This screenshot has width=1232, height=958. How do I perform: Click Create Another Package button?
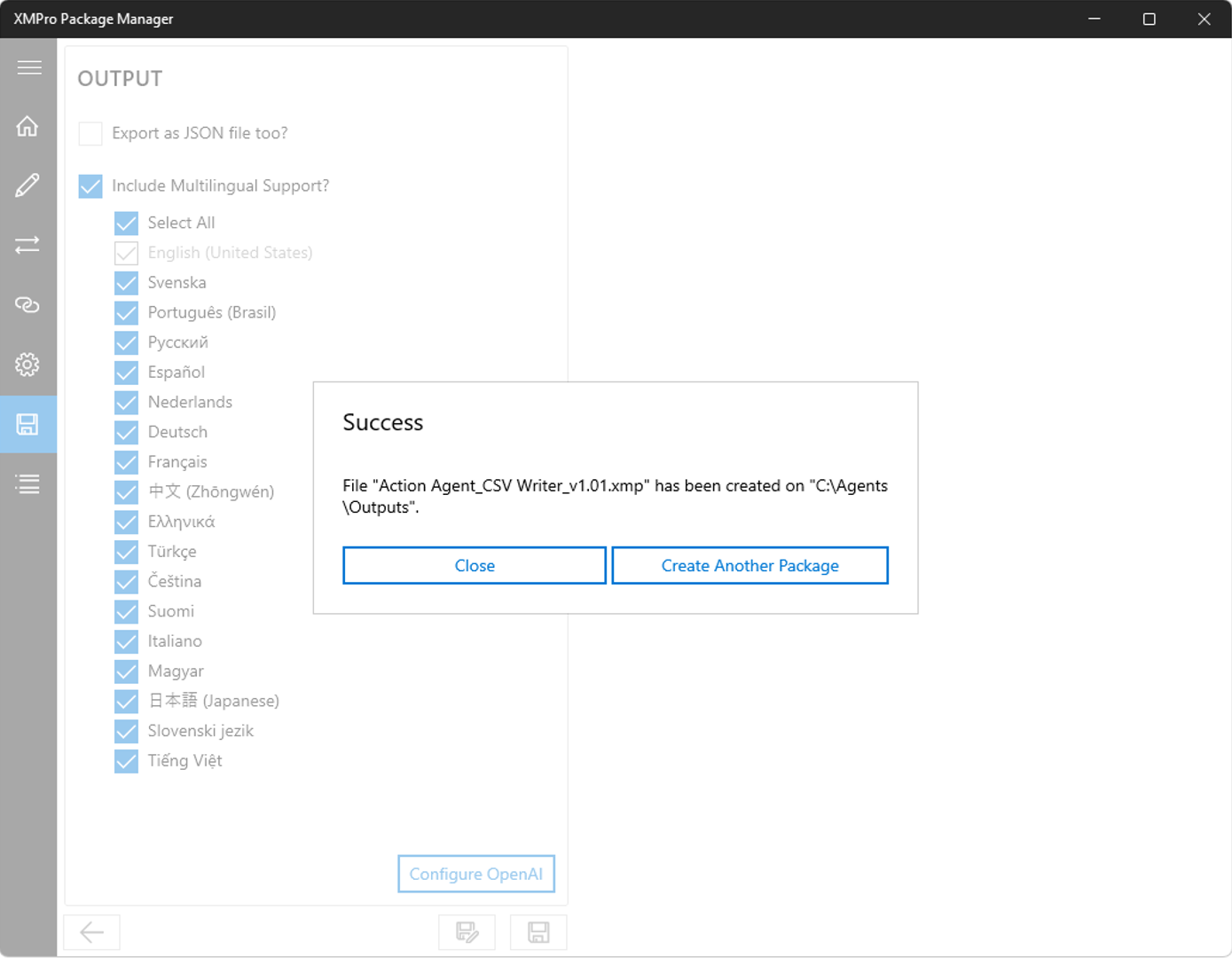pos(749,566)
